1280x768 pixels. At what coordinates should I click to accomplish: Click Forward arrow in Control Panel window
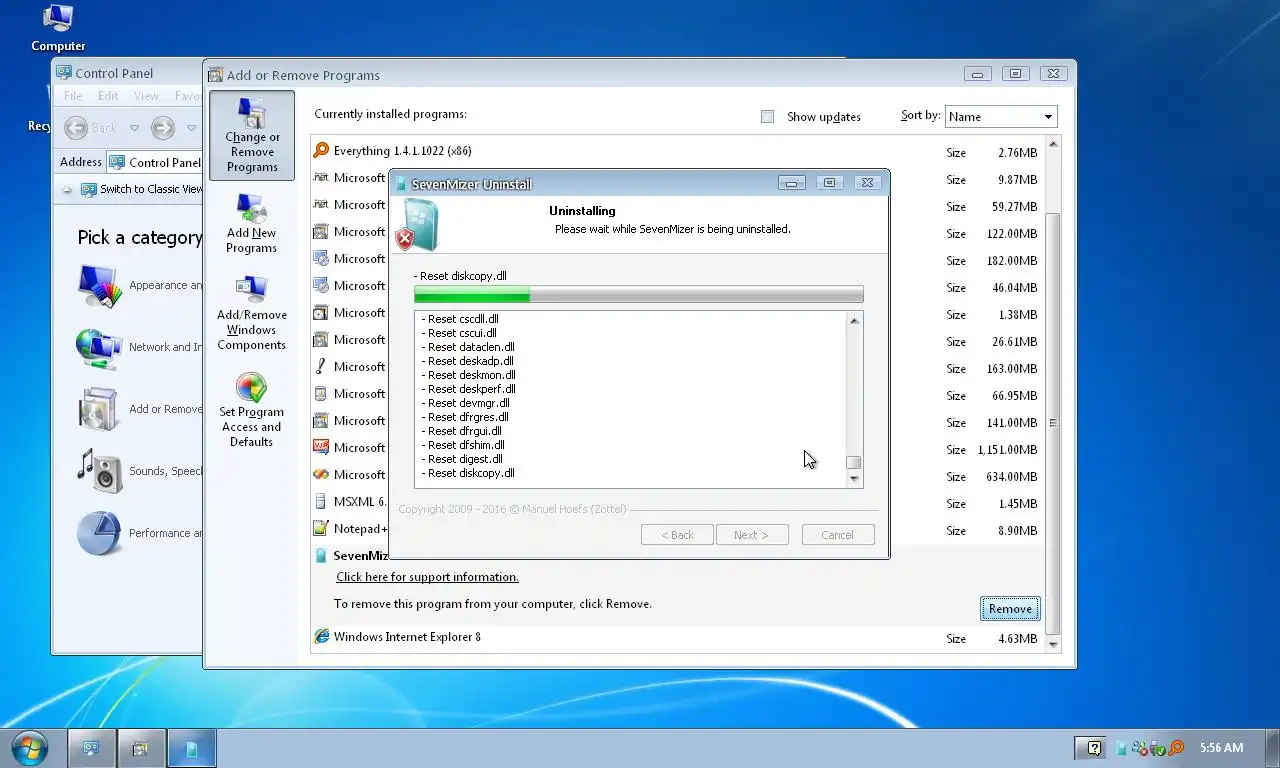tap(163, 127)
